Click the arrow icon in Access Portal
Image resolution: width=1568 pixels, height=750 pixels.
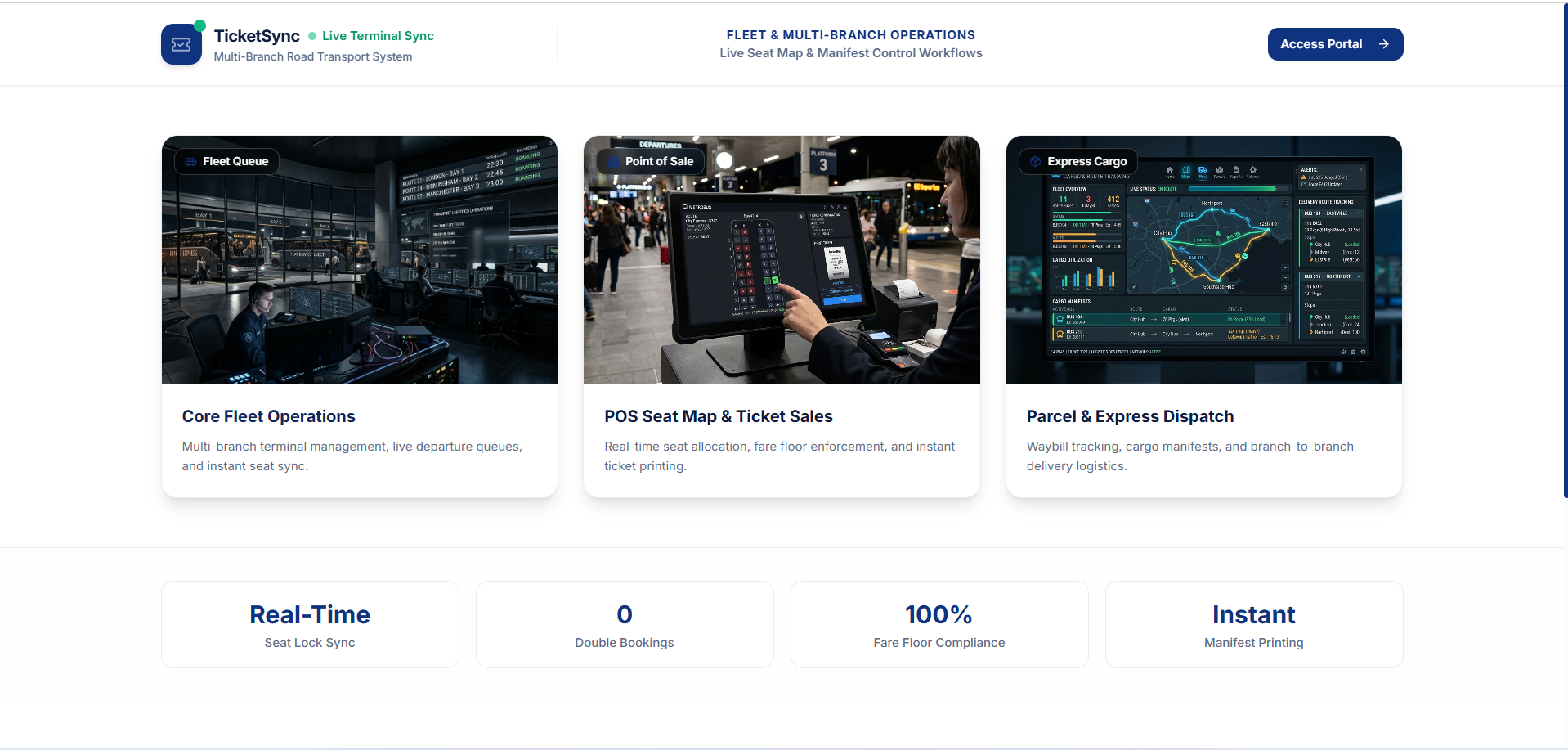pyautogui.click(x=1384, y=44)
